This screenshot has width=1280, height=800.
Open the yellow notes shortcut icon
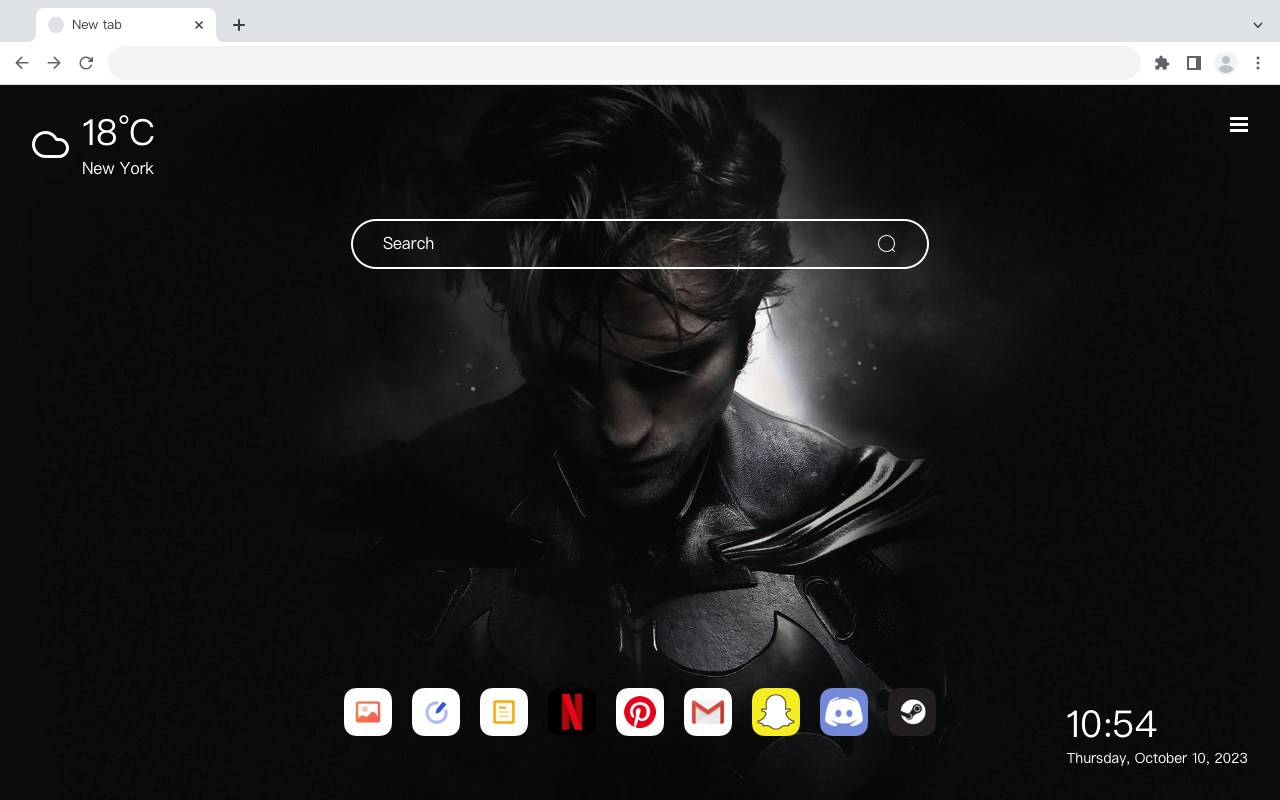[504, 712]
